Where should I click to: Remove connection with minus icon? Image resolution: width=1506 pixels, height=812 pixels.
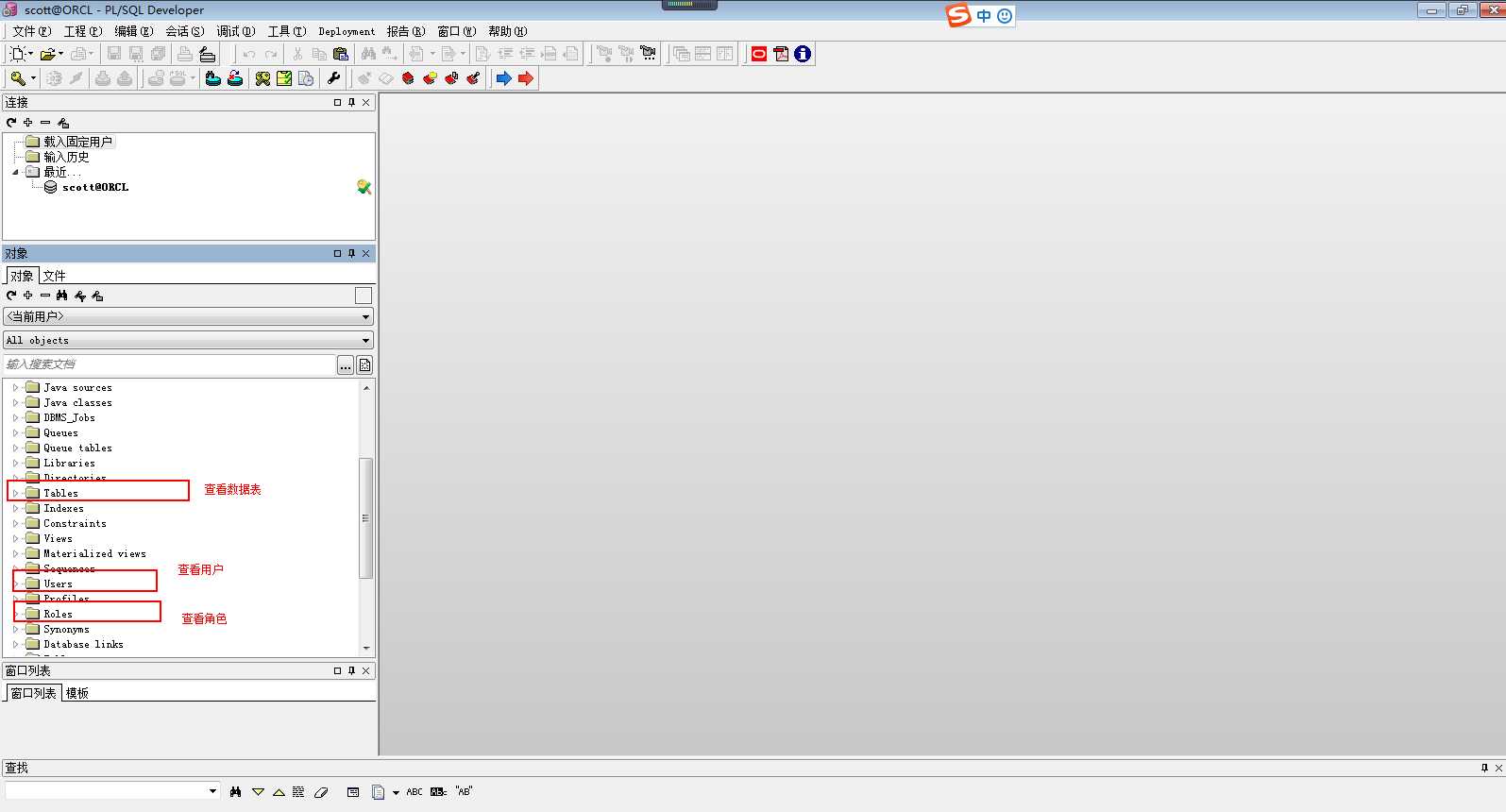click(45, 123)
